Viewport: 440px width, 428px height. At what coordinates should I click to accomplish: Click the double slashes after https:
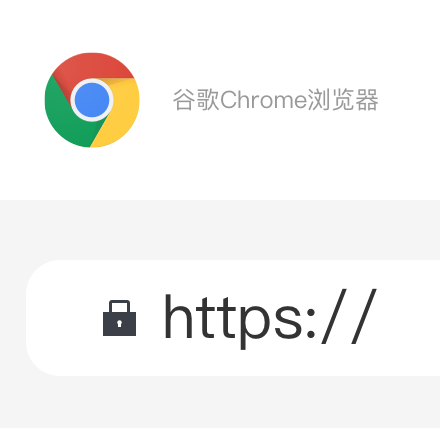[x=349, y=316]
